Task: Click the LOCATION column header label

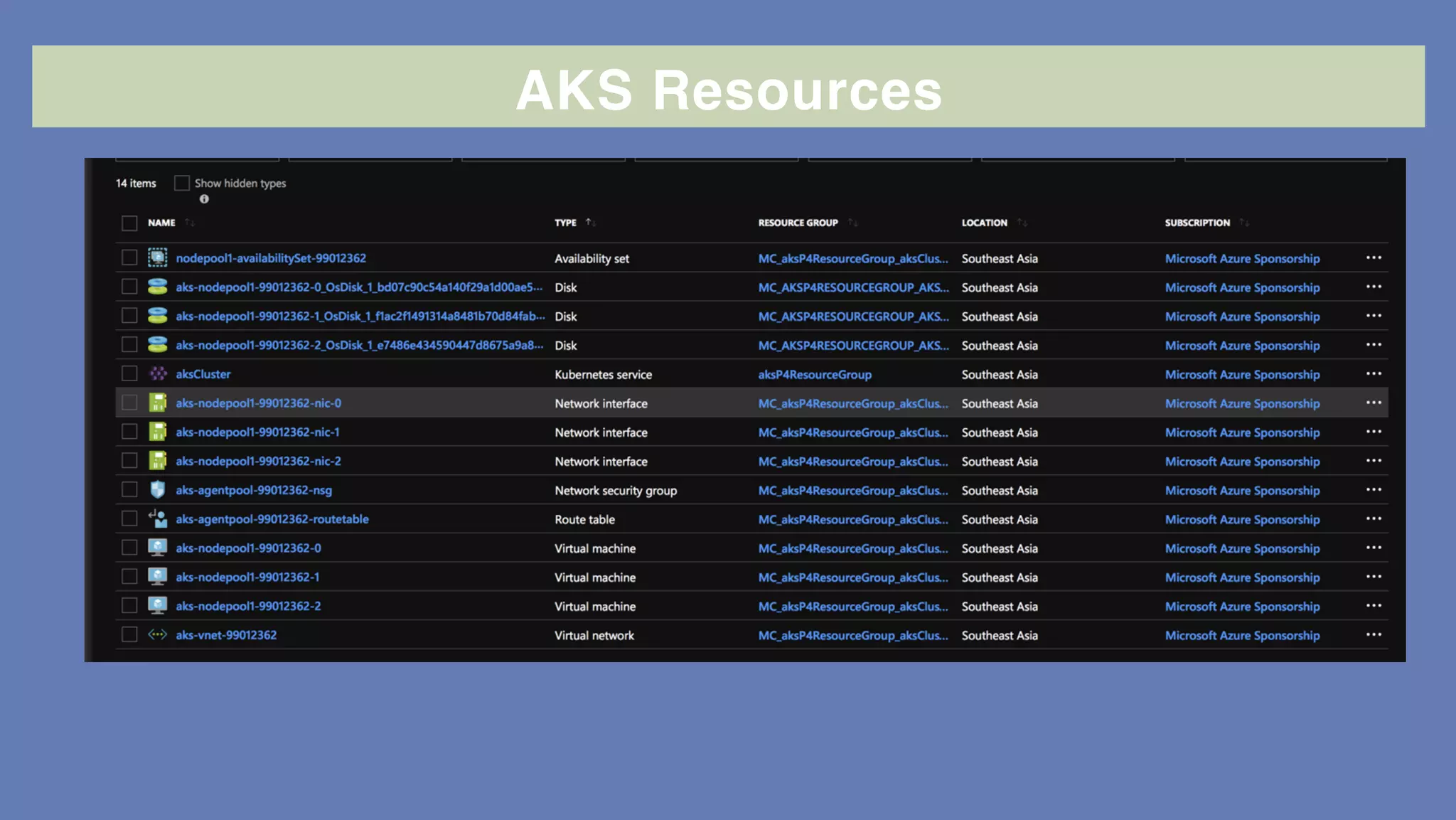Action: tap(984, 223)
